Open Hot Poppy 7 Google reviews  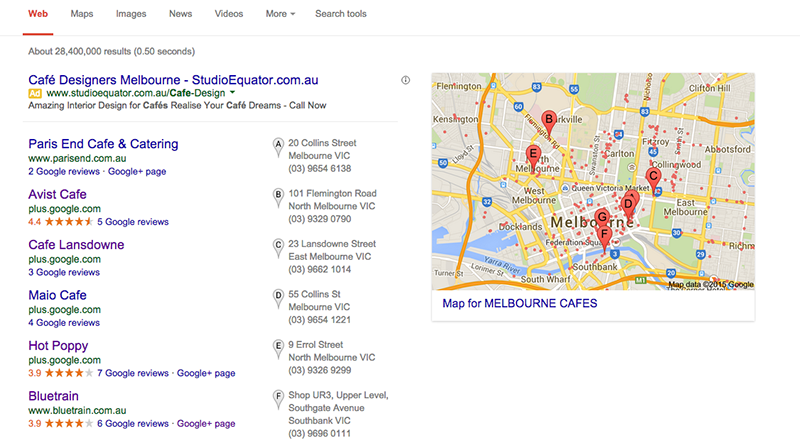pyautogui.click(x=133, y=373)
